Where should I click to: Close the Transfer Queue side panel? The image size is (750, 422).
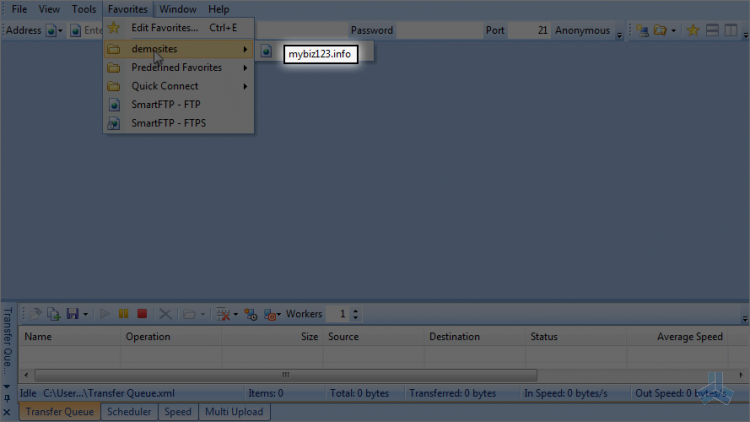(x=7, y=412)
